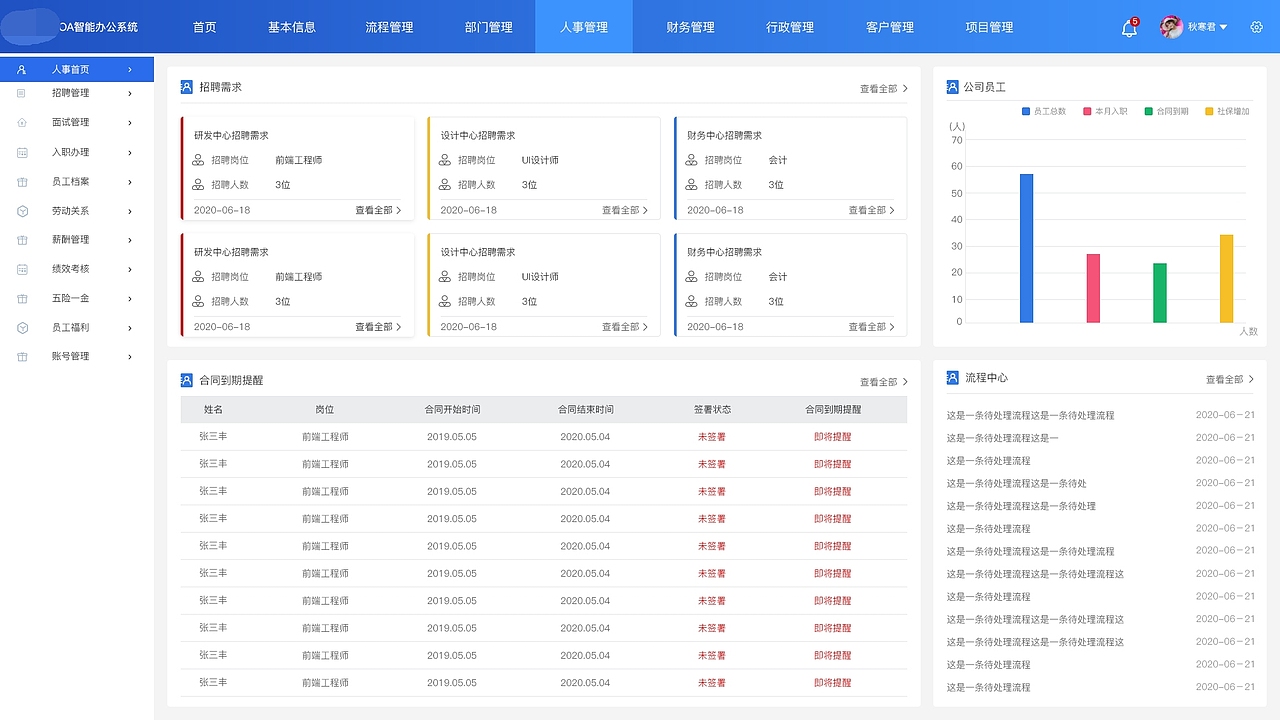Click the 薪酬管理 sidebar icon
Screen dimensions: 1280x720
pos(22,240)
